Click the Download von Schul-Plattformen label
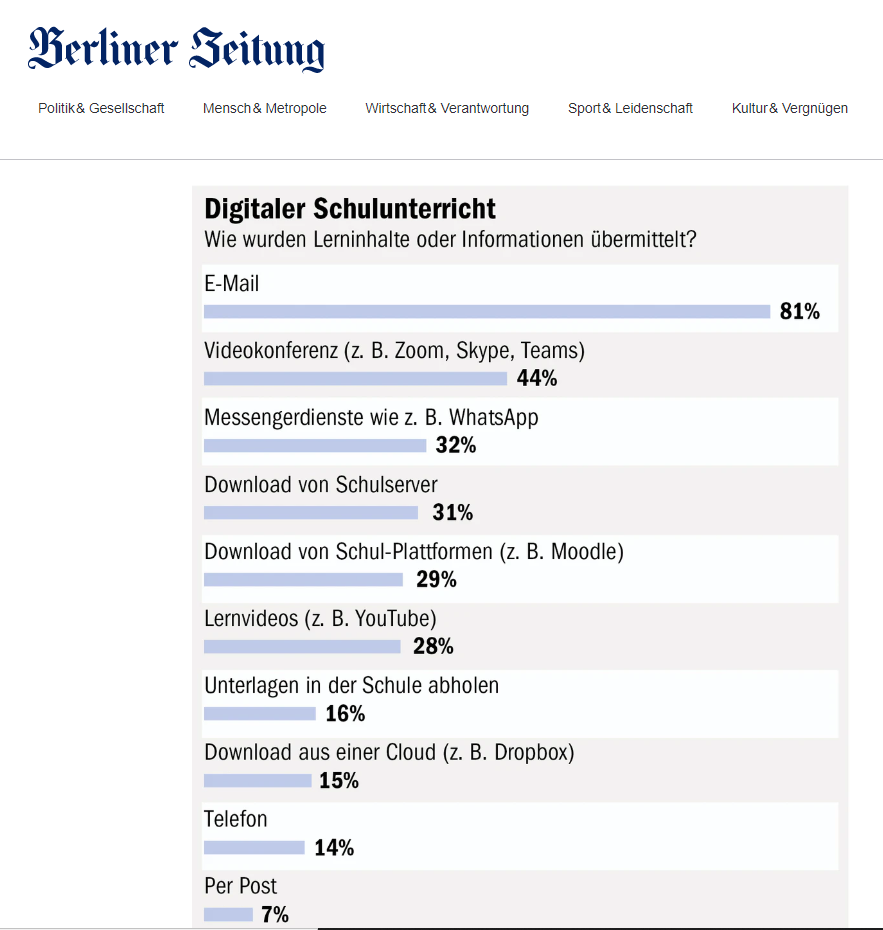The height and width of the screenshot is (930, 883). pyautogui.click(x=413, y=551)
